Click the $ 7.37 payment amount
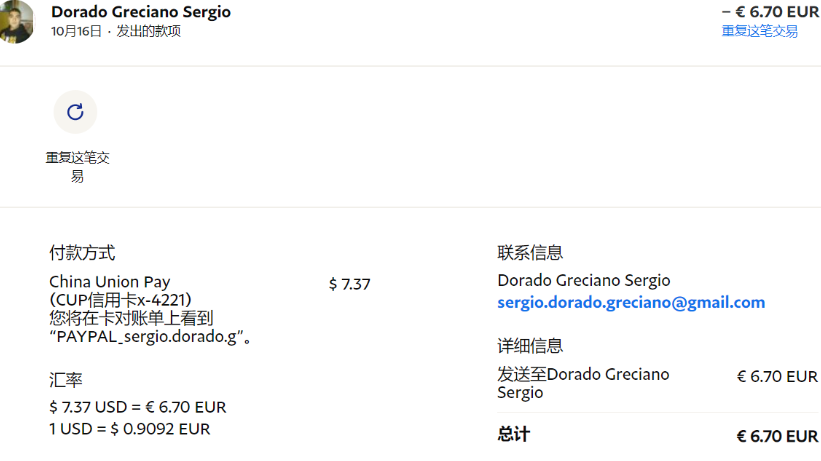The height and width of the screenshot is (461, 821). pos(349,284)
